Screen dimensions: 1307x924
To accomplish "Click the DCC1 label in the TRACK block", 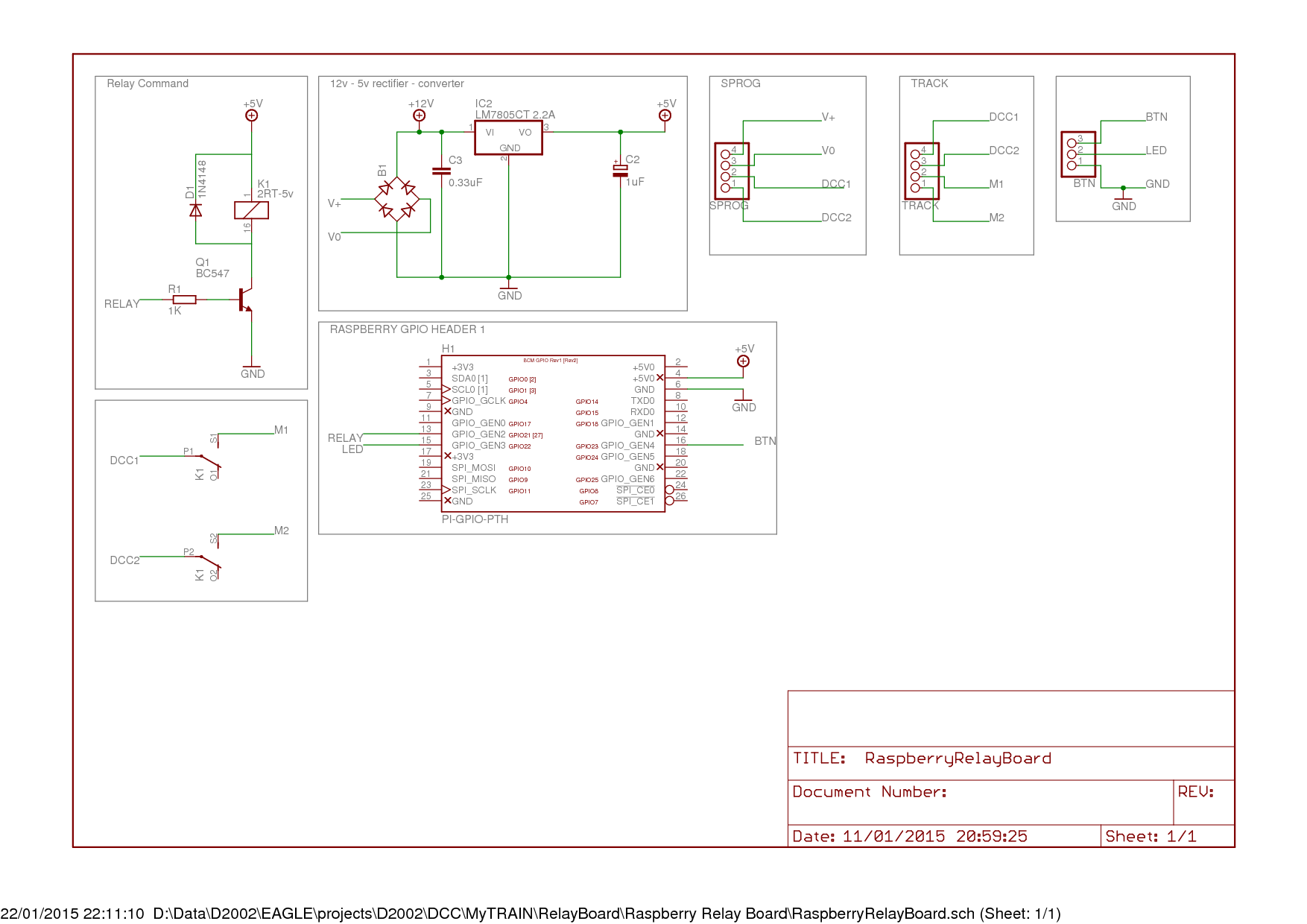I will 1004,117.
